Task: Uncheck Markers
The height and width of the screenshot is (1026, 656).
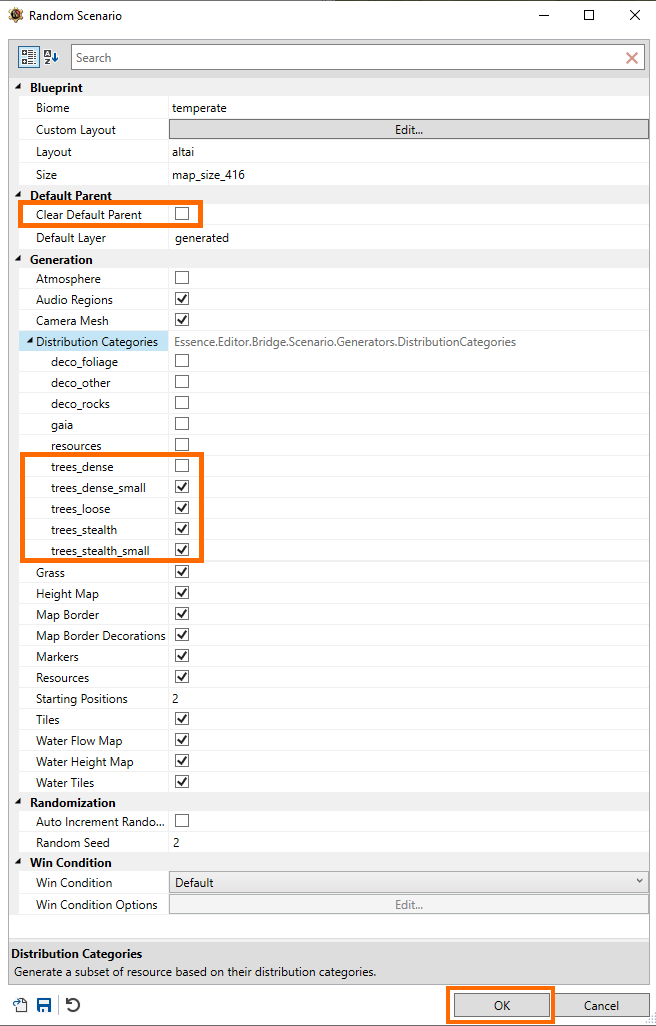Action: click(x=182, y=655)
